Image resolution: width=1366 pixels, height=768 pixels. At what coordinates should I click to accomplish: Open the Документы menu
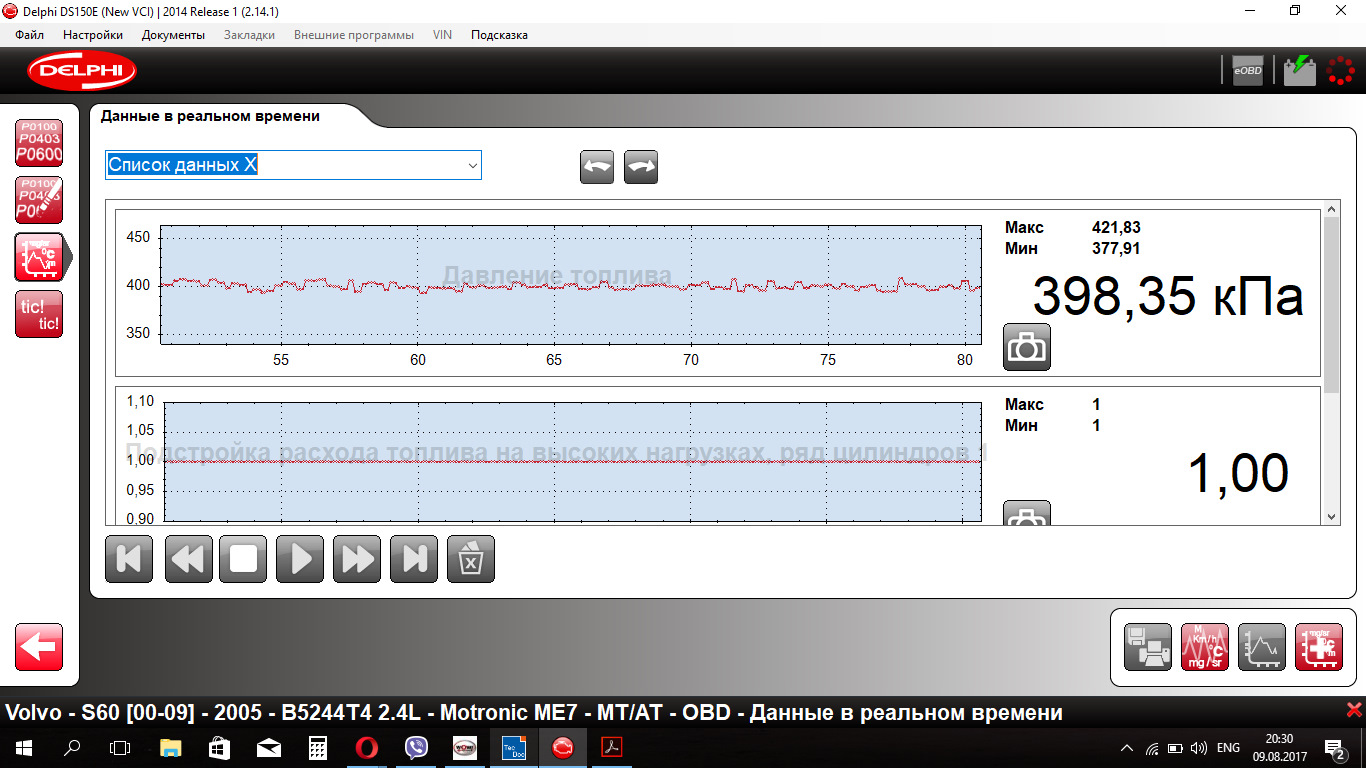[173, 35]
